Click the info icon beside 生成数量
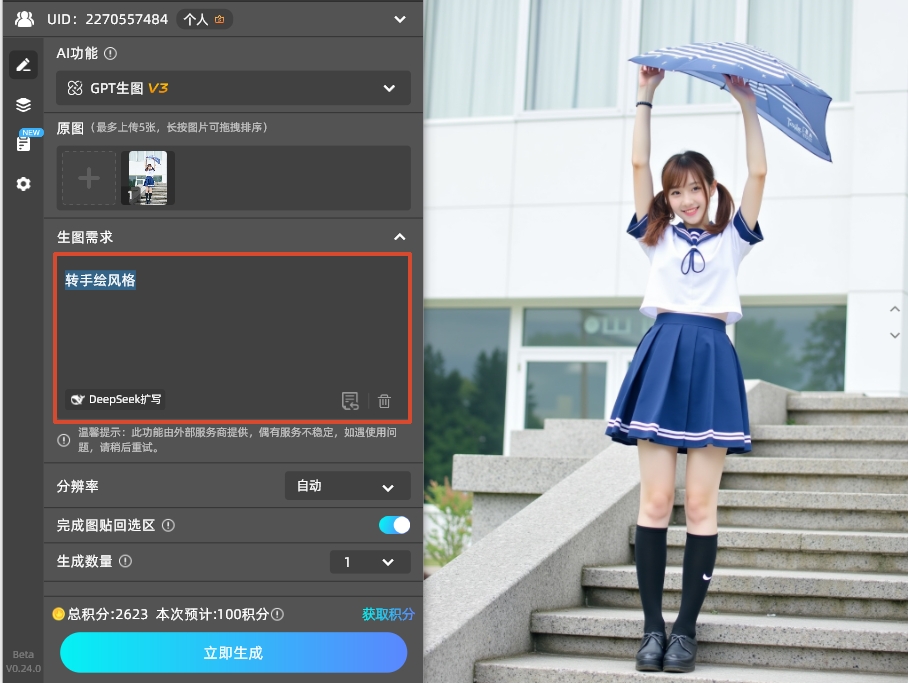Image resolution: width=908 pixels, height=683 pixels. (126, 561)
